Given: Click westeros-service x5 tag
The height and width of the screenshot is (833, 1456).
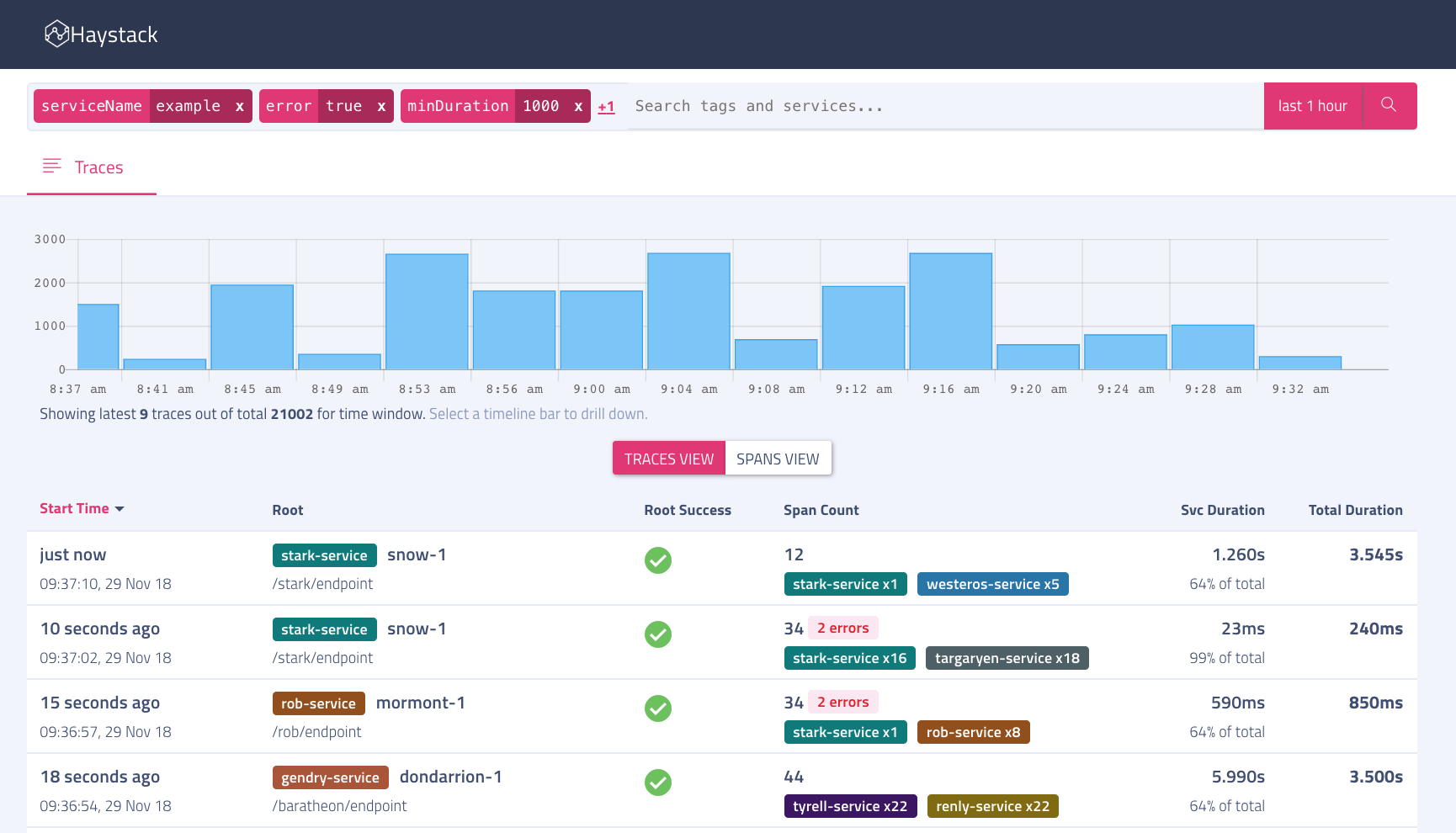Looking at the screenshot, I should 993,584.
